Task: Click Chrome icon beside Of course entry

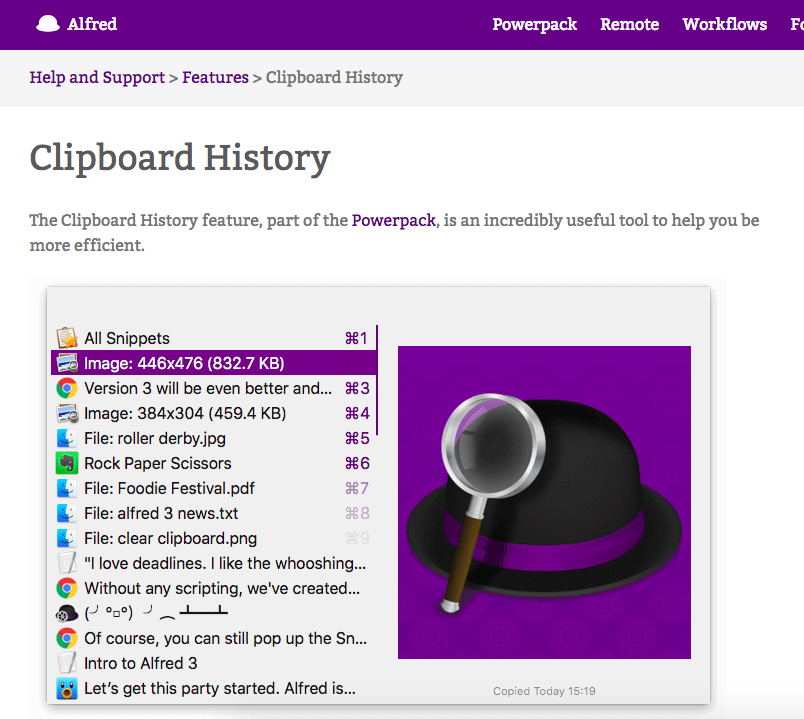Action: pyautogui.click(x=67, y=638)
